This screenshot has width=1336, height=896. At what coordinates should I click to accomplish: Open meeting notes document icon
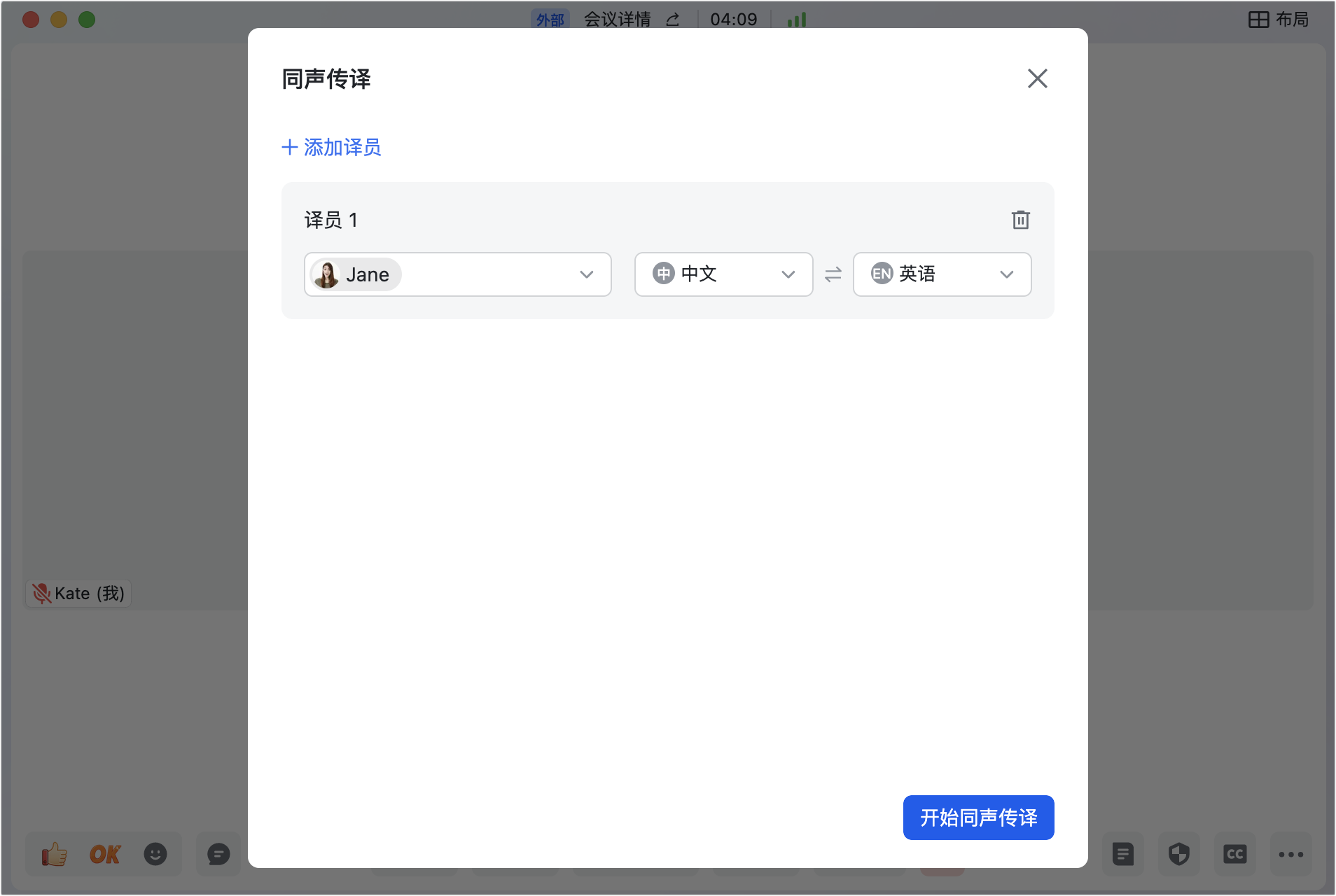point(1122,853)
